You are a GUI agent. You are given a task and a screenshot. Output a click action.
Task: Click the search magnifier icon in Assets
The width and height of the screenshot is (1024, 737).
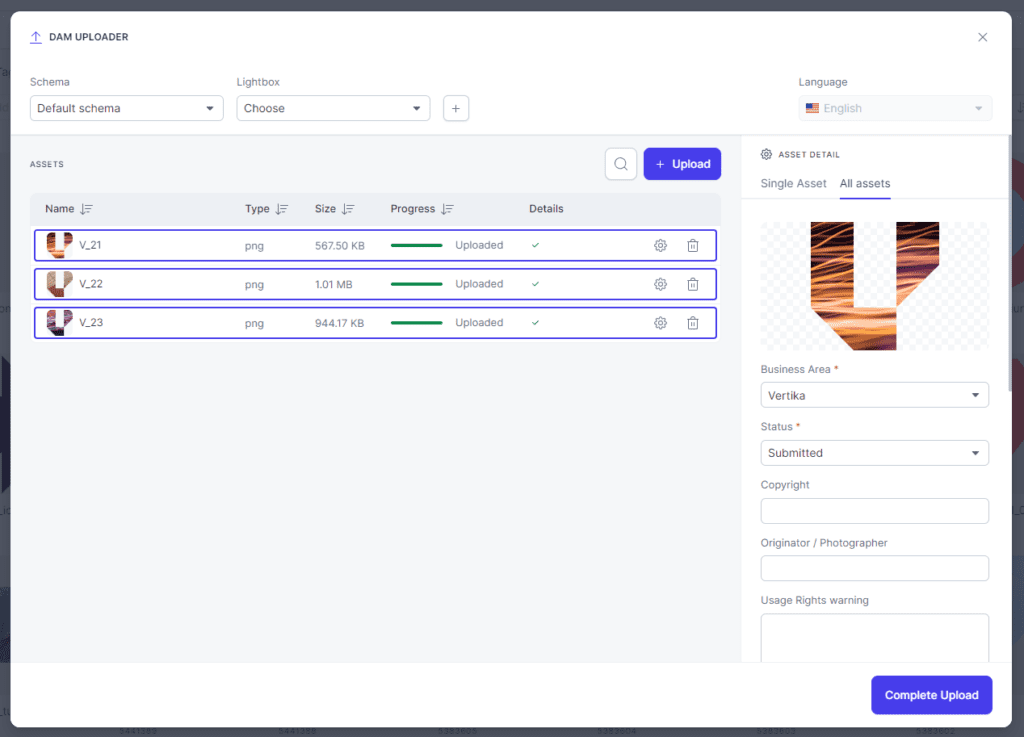click(620, 164)
